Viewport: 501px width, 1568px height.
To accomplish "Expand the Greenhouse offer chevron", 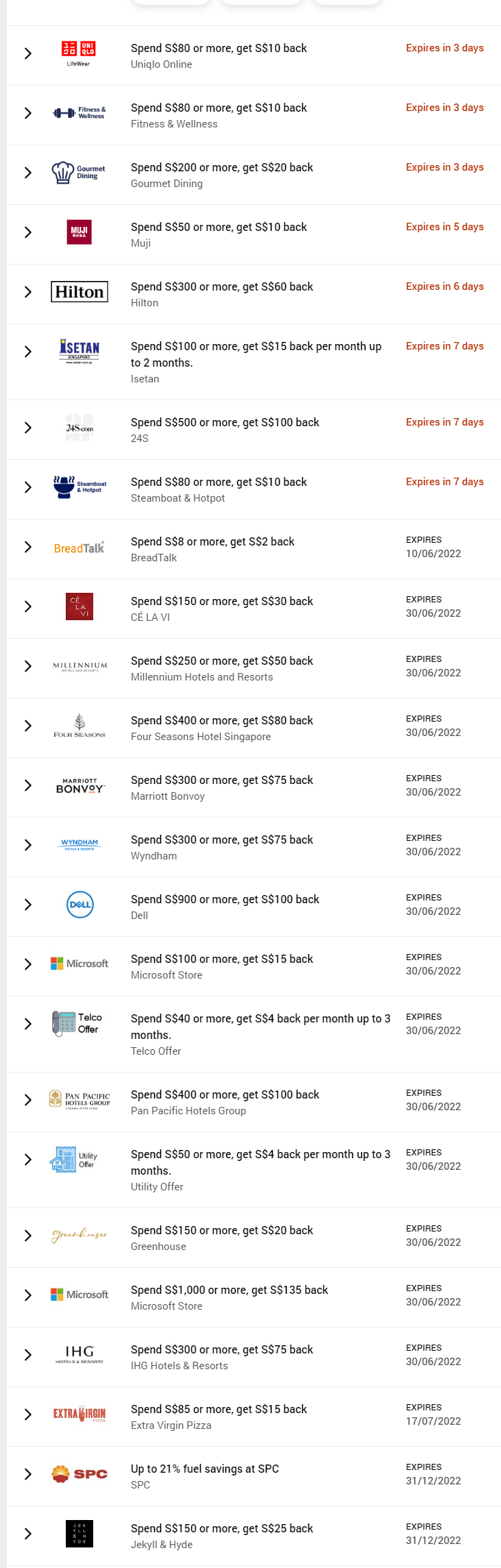I will pos(27,1236).
